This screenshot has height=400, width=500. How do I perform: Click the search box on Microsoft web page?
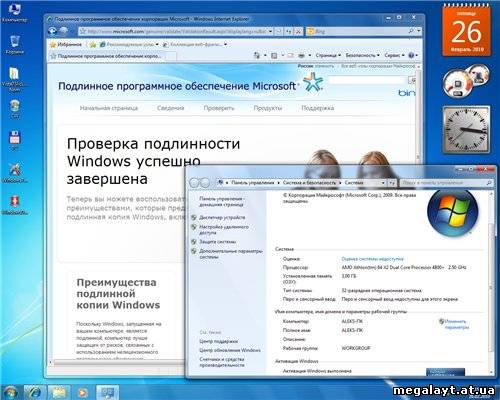point(368,80)
